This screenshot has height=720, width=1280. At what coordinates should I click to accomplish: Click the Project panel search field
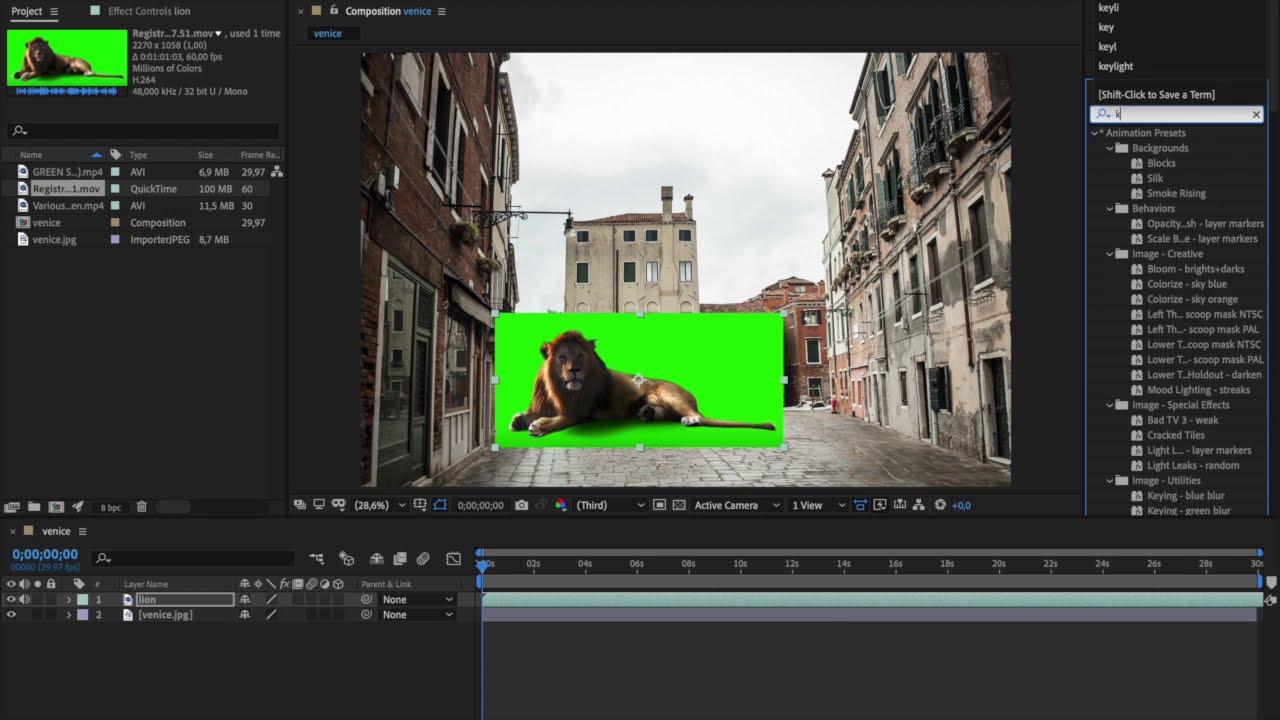point(144,131)
